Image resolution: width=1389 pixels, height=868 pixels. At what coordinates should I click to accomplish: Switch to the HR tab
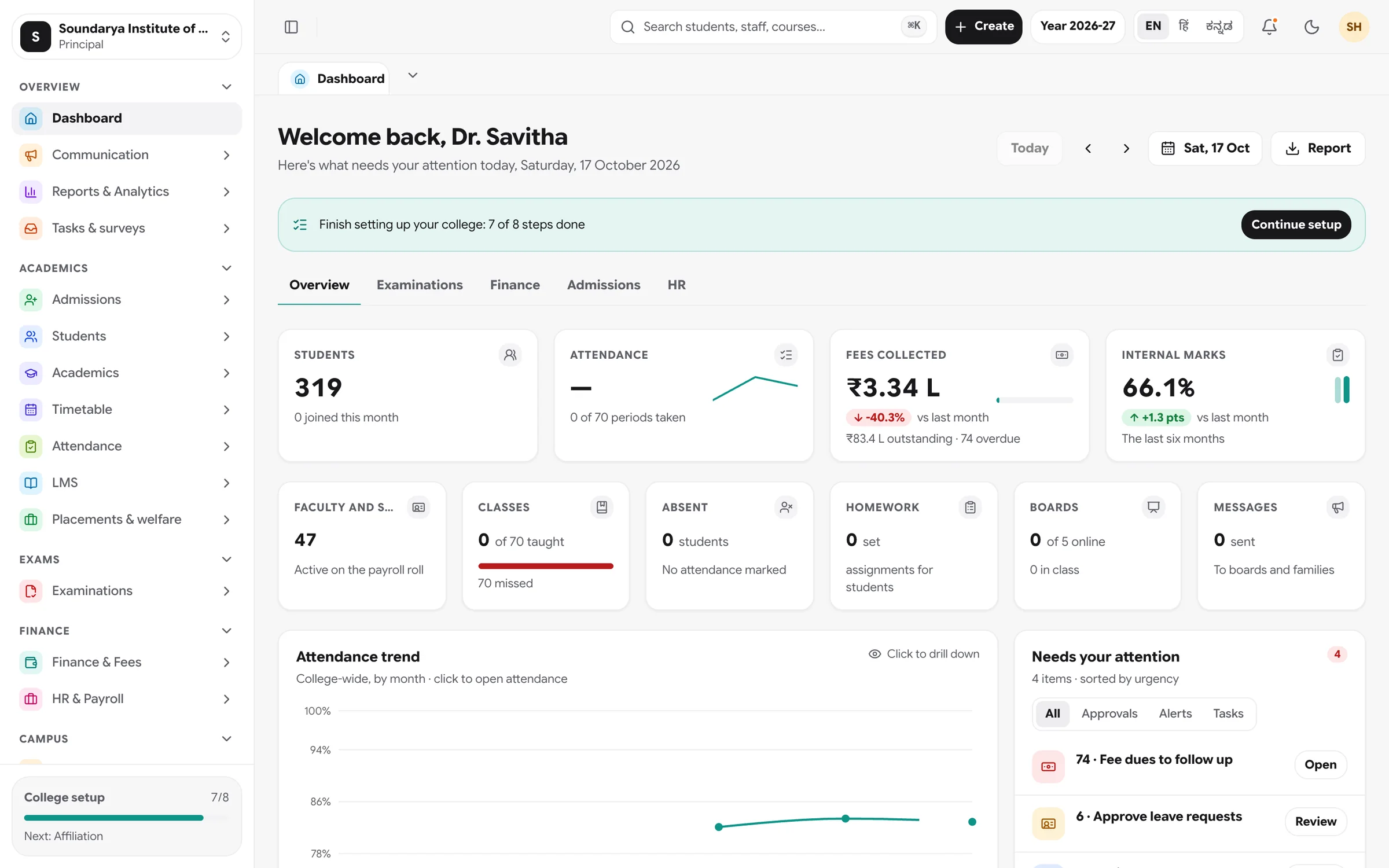tap(677, 285)
